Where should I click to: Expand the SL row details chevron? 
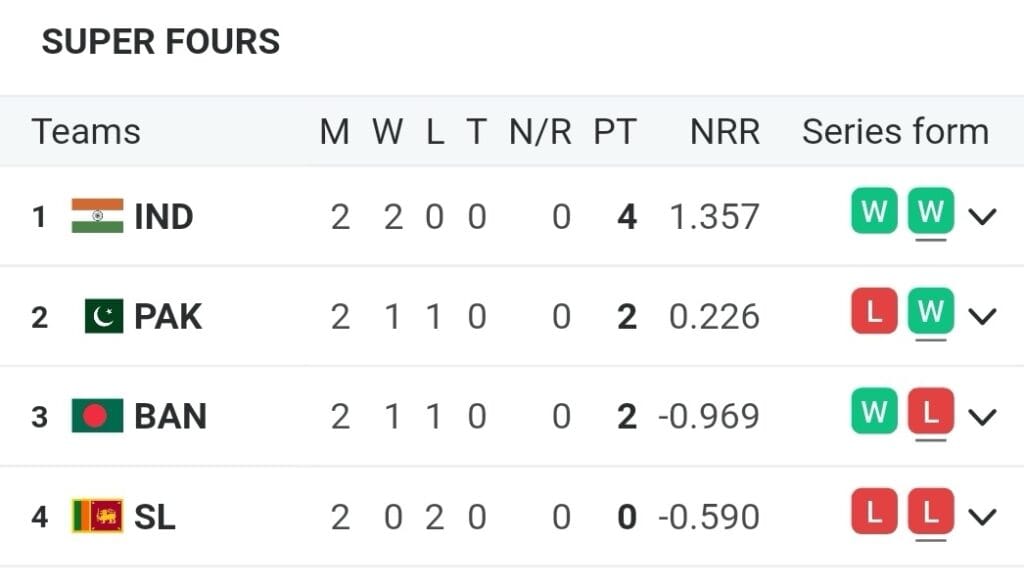pos(983,516)
